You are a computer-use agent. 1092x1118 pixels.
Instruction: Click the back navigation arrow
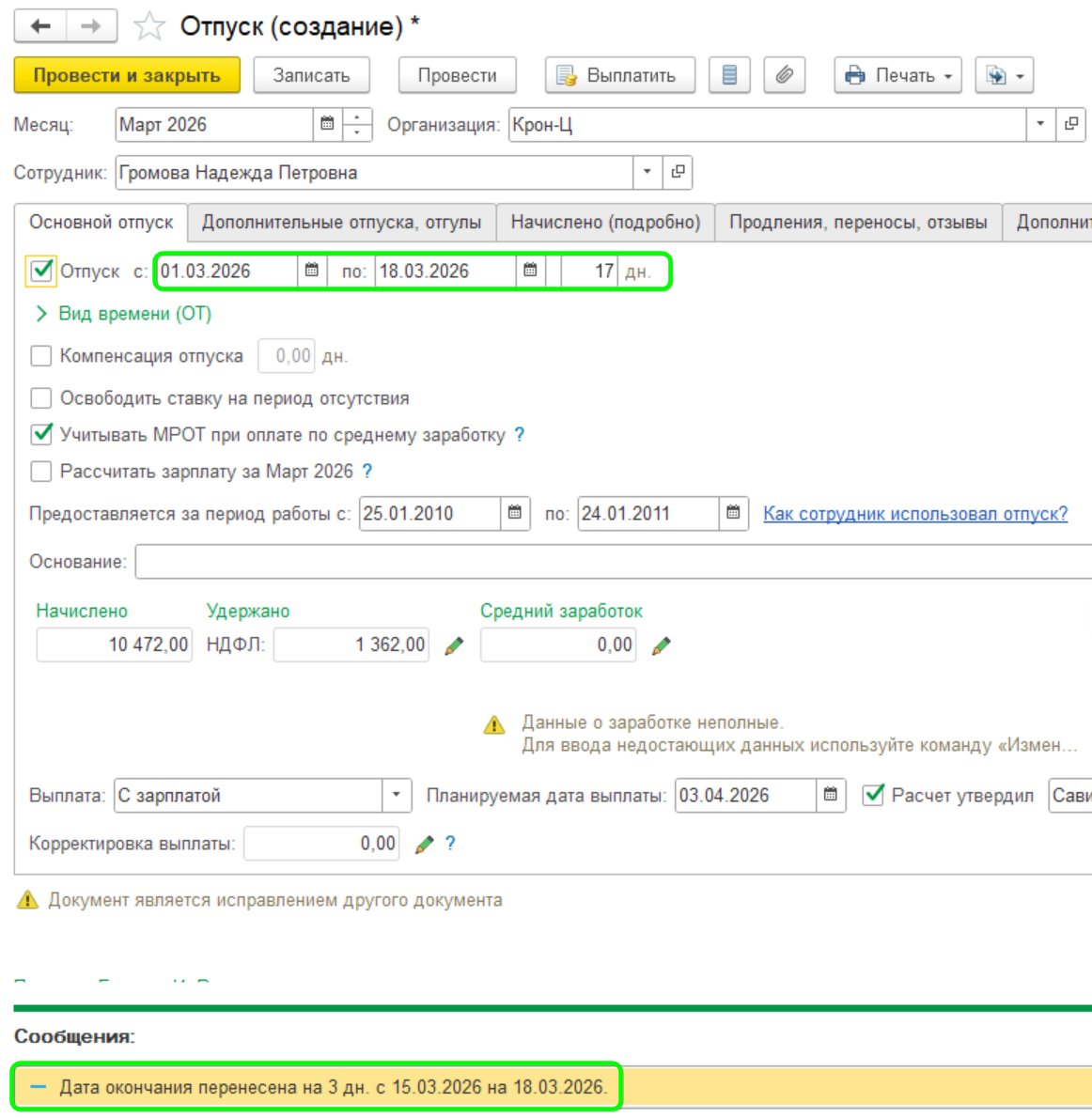(40, 26)
